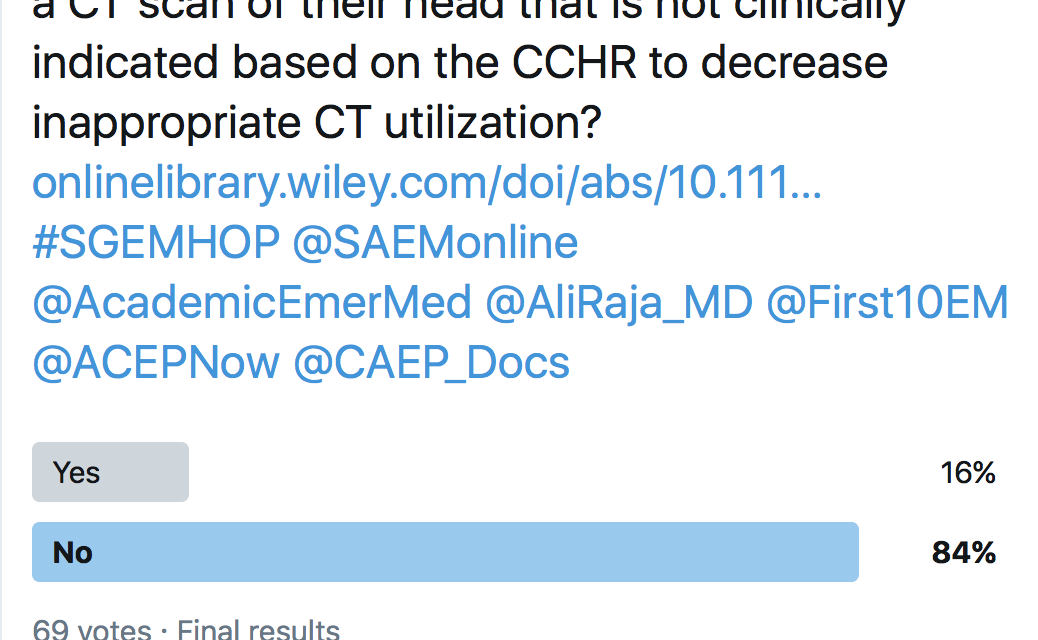Open the #SGEMHOP hashtag
This screenshot has width=1038, height=640.
[x=156, y=242]
